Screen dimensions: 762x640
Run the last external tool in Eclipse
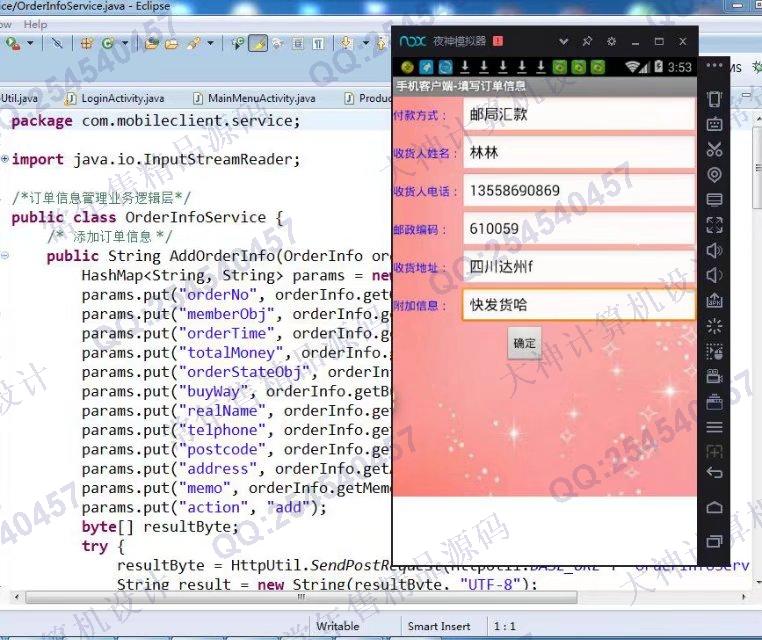point(13,44)
